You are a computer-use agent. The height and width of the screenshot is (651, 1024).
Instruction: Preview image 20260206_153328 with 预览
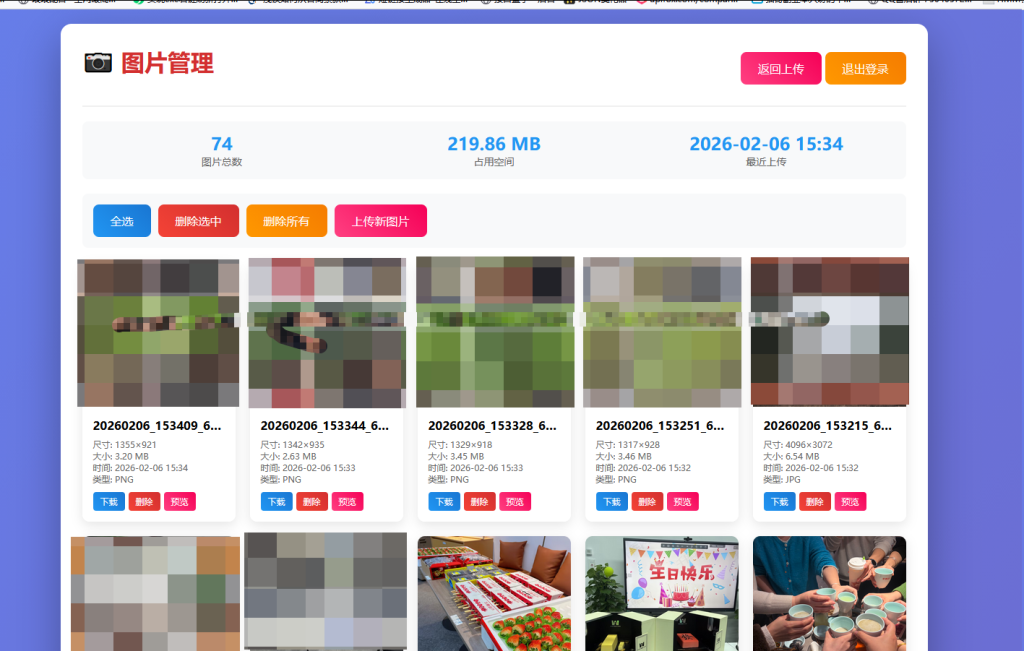pos(515,502)
